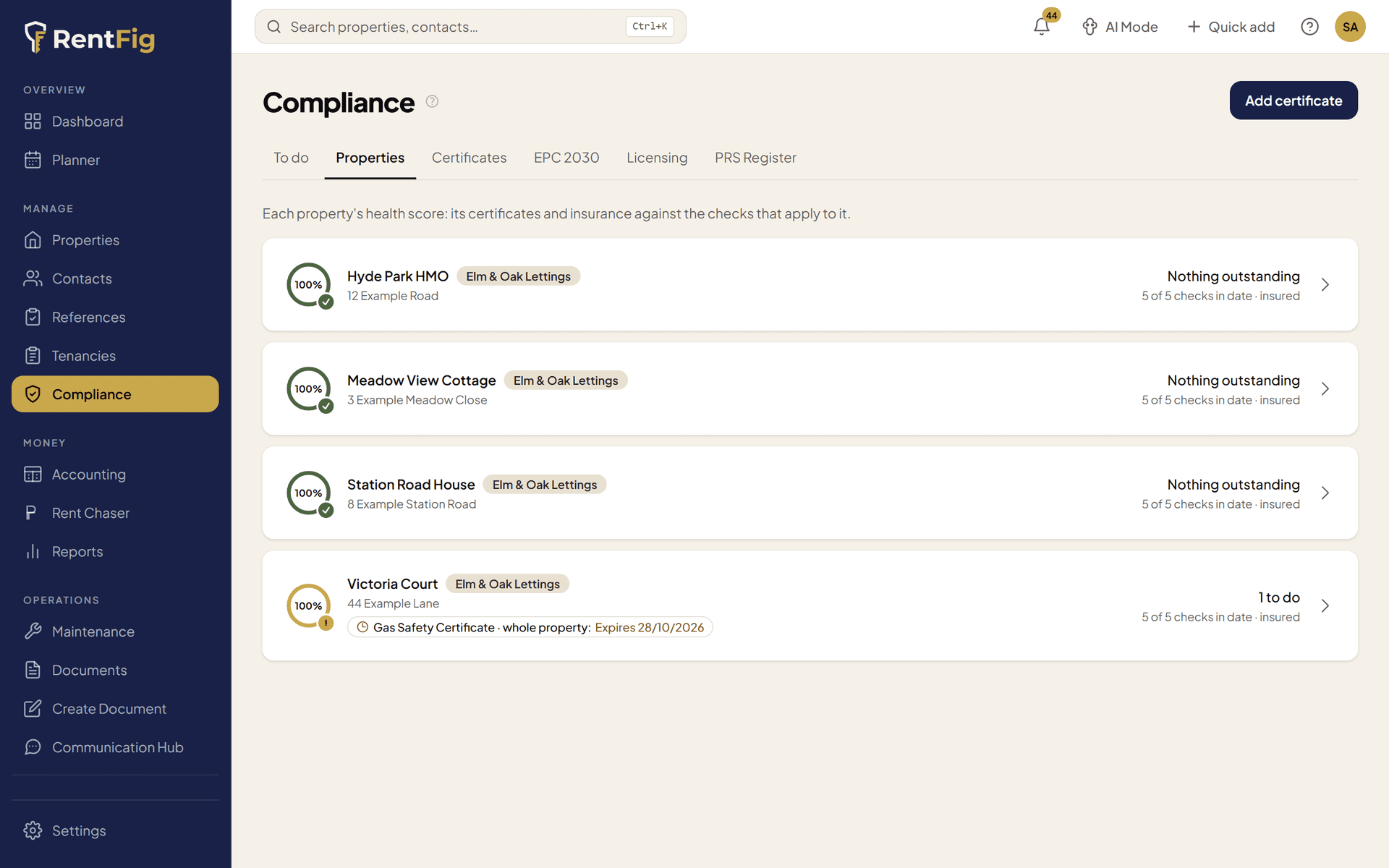
Task: Click the clock icon on Gas Safety Certificate chip
Action: [x=362, y=627]
